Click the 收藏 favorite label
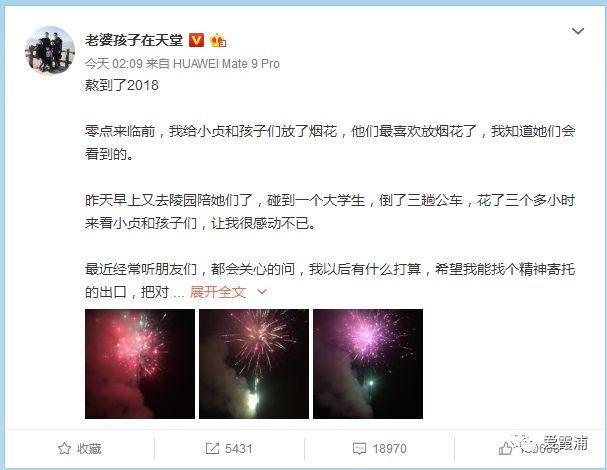Screen dimensions: 607x470 89,448
